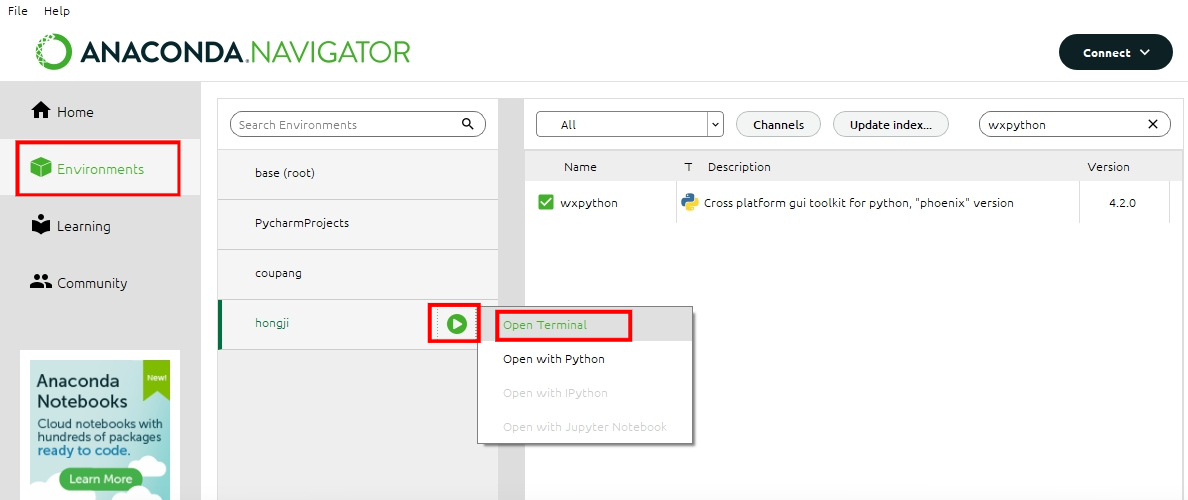
Task: Click the Home house icon
Action: pos(40,111)
